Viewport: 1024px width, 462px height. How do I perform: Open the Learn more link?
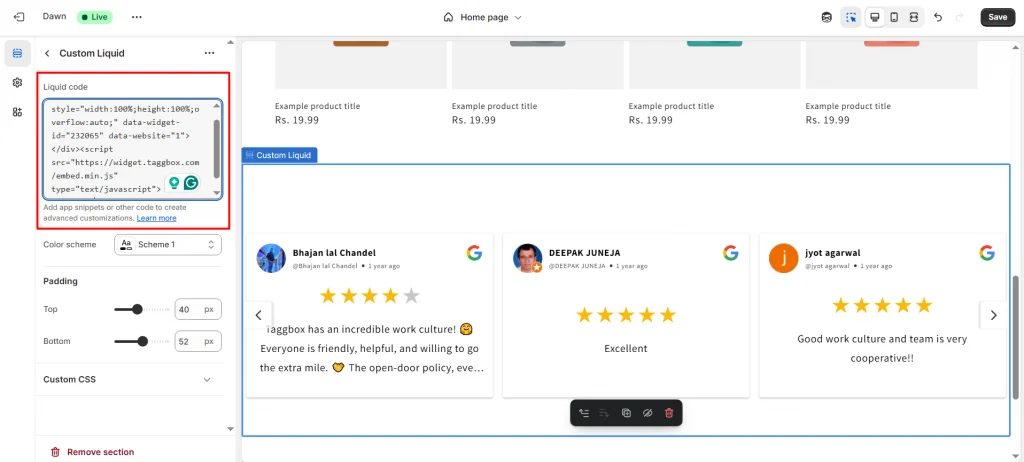[157, 218]
